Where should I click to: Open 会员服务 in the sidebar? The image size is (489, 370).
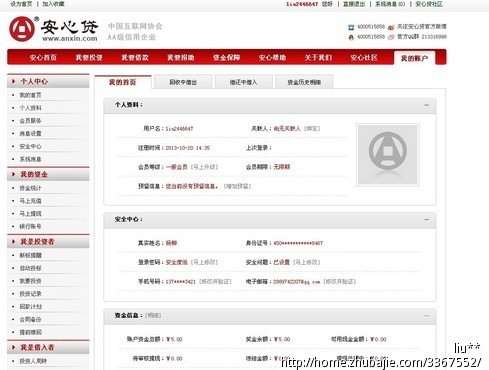pos(30,121)
